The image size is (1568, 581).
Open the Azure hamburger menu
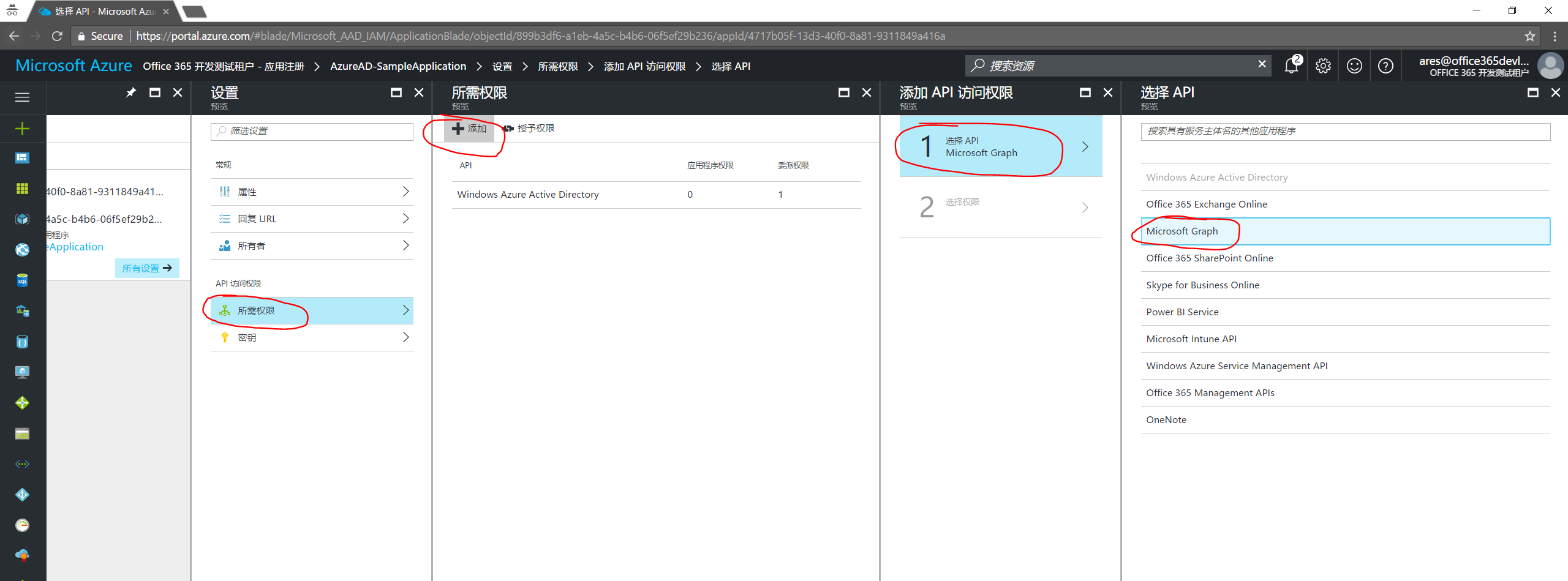(x=22, y=97)
